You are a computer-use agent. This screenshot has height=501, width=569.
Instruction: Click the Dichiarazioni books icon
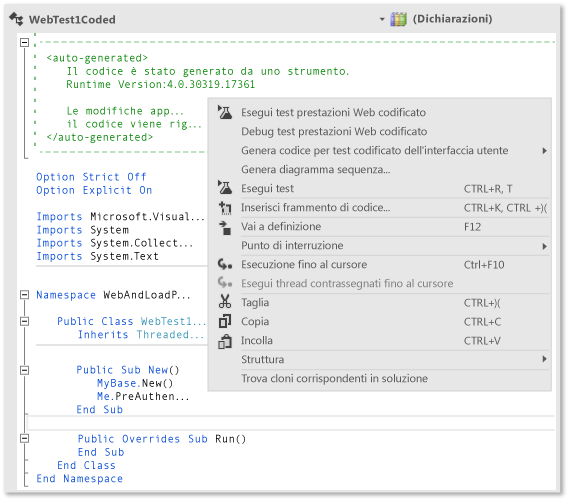[398, 19]
